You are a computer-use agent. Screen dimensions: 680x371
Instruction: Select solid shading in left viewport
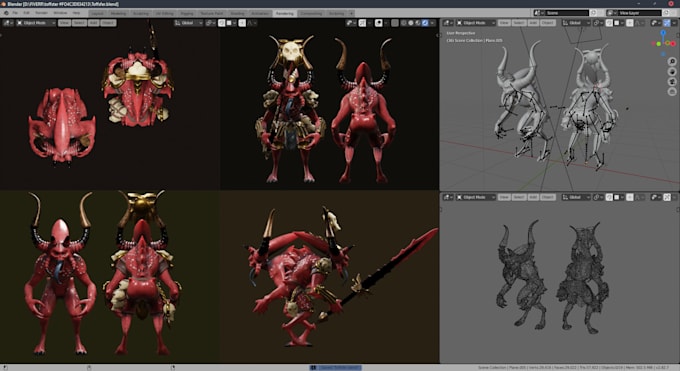(x=411, y=23)
